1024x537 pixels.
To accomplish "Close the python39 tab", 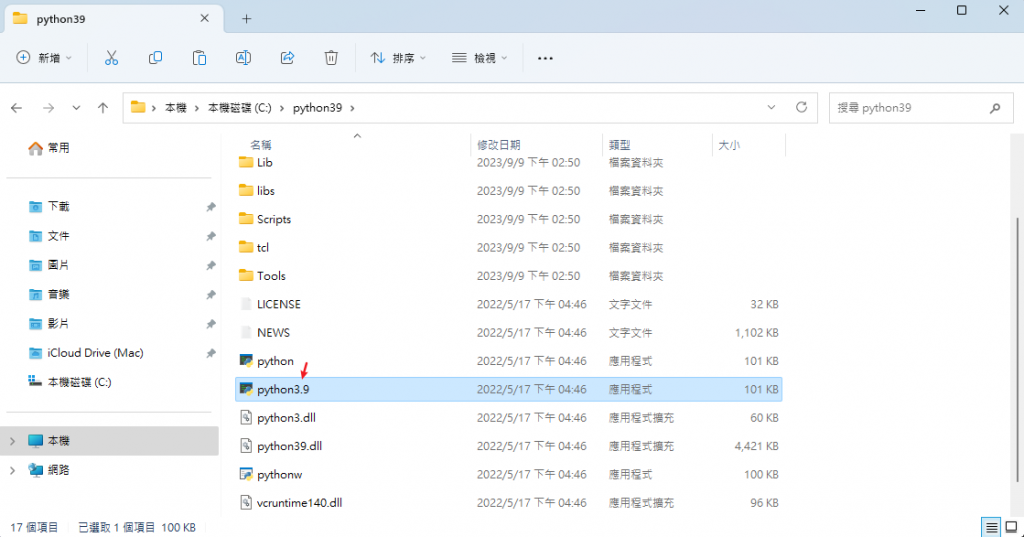I will tap(204, 18).
